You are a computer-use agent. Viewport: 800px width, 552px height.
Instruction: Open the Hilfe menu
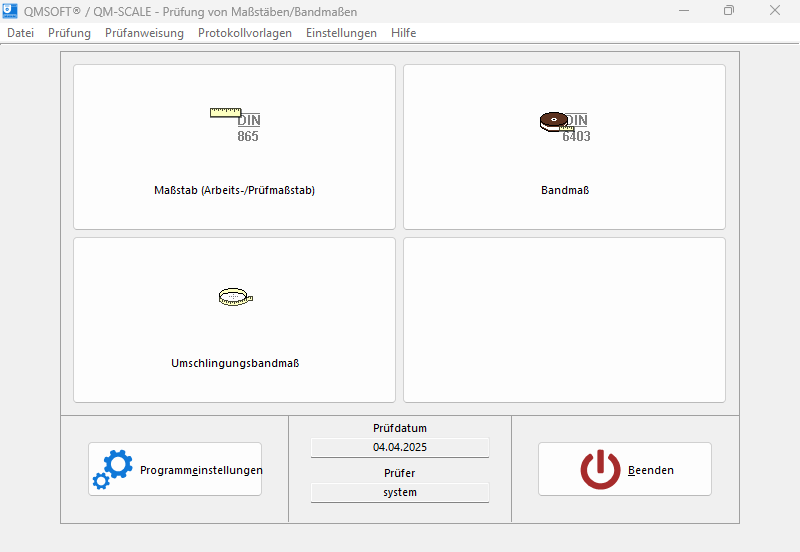click(404, 33)
